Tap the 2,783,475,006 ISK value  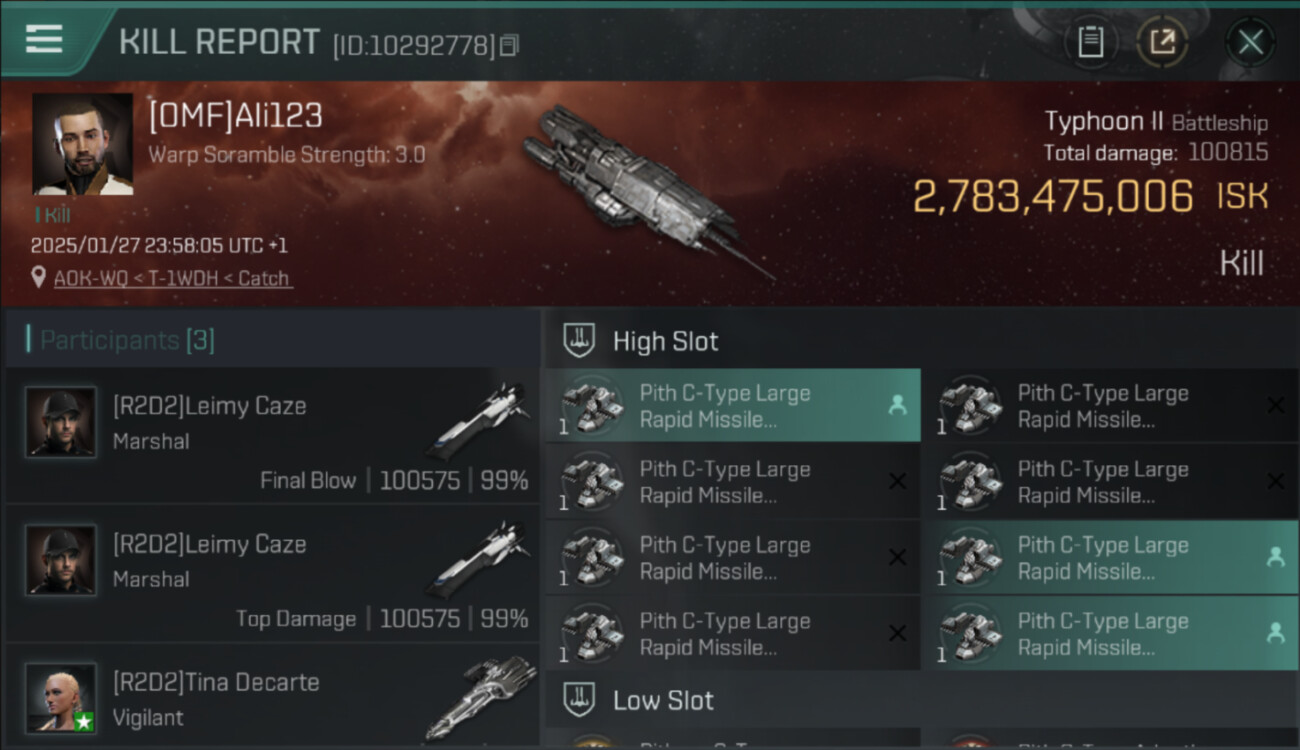pos(1052,197)
